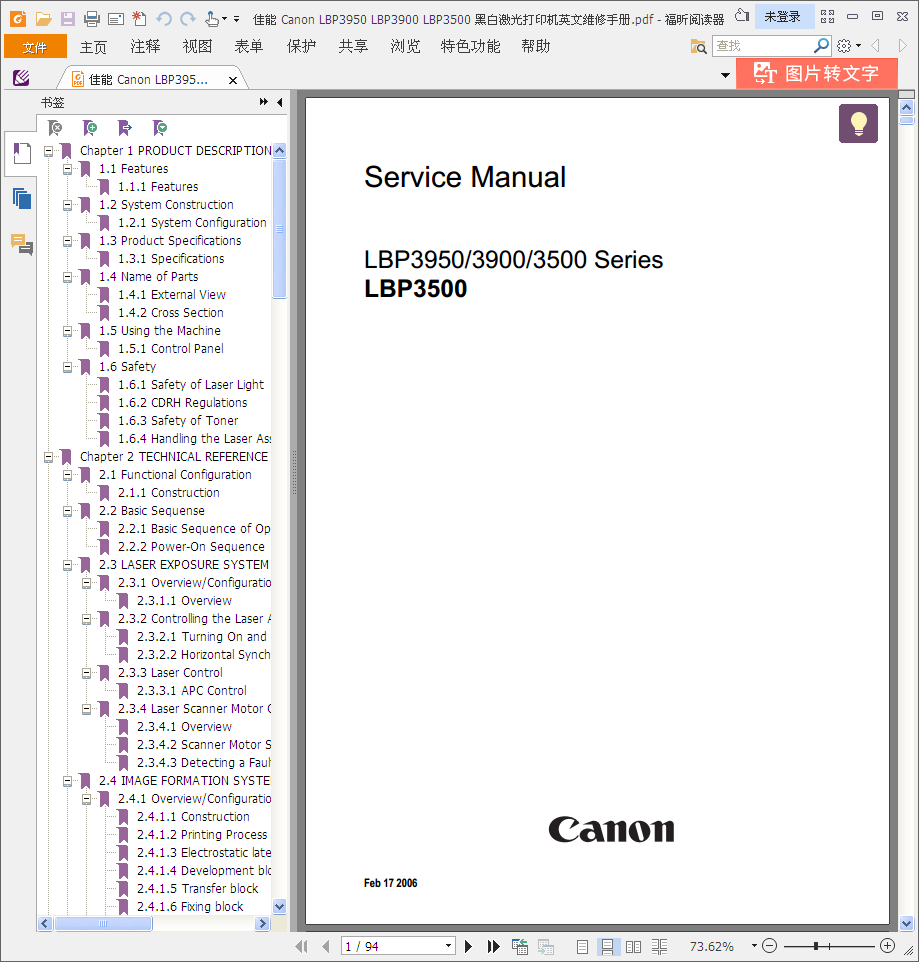The width and height of the screenshot is (919, 962).
Task: Undo last action with the undo arrow
Action: coord(164,19)
